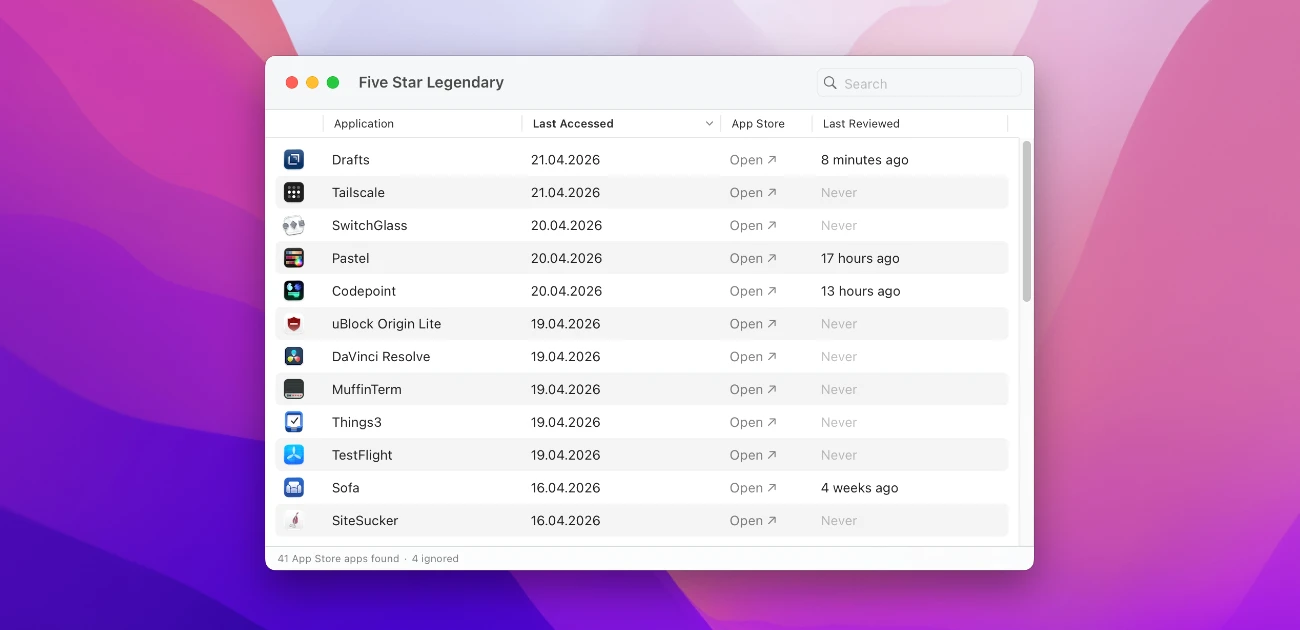Open SiteSucker in the App Store
The width and height of the screenshot is (1300, 630).
click(x=753, y=521)
